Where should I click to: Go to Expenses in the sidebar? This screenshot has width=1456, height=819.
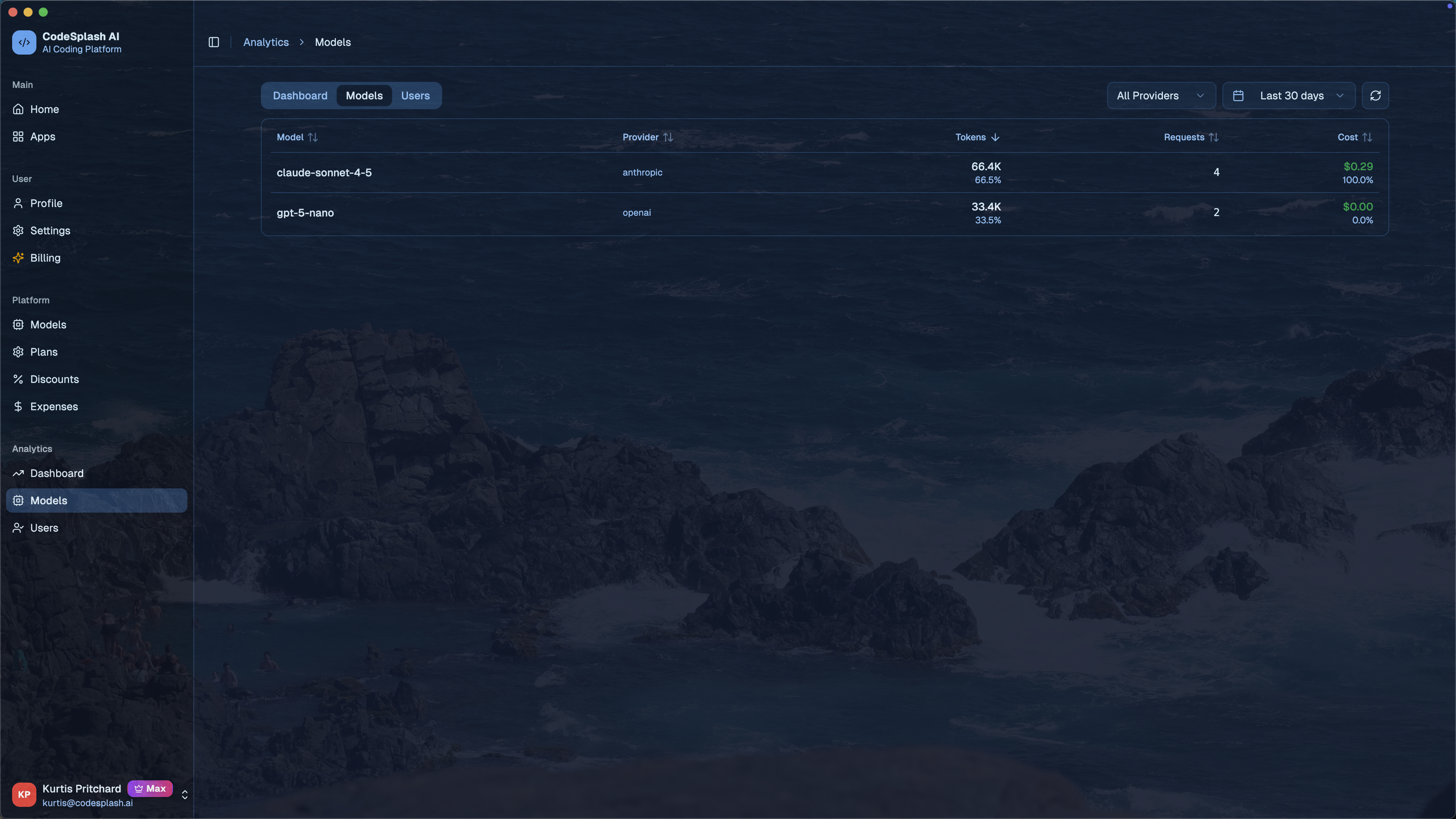54,406
